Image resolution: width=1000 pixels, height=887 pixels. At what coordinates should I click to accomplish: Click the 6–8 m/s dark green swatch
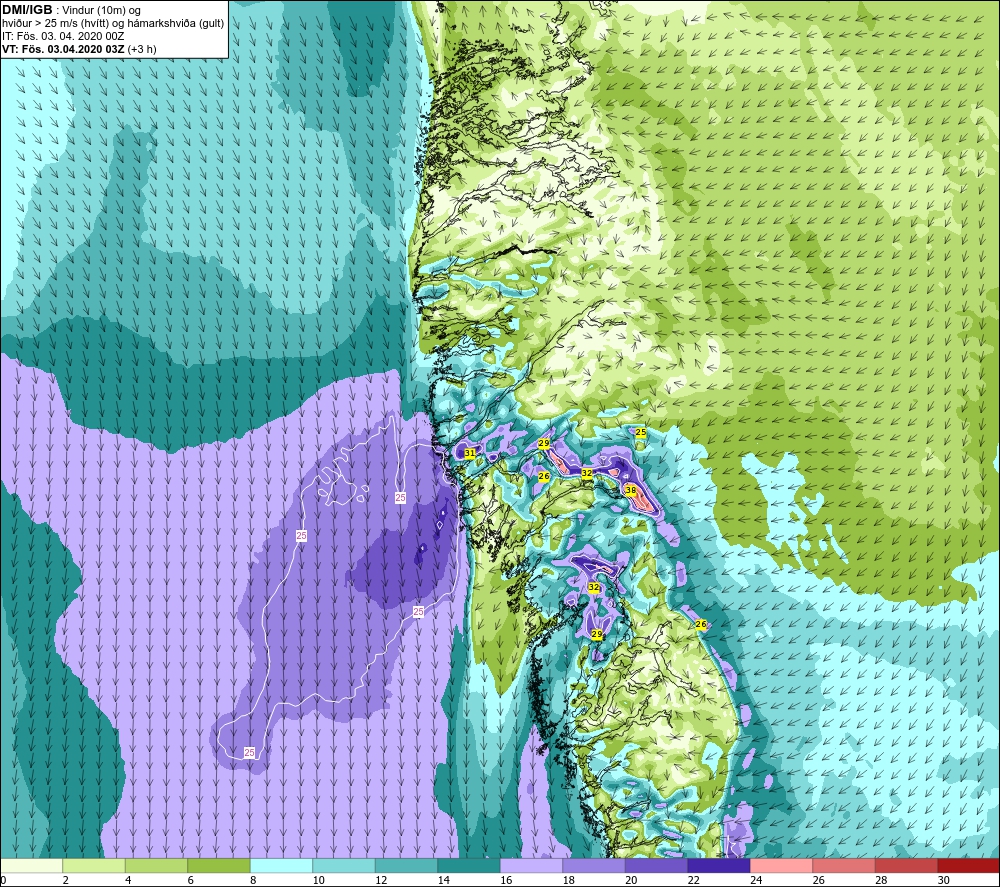click(x=219, y=865)
